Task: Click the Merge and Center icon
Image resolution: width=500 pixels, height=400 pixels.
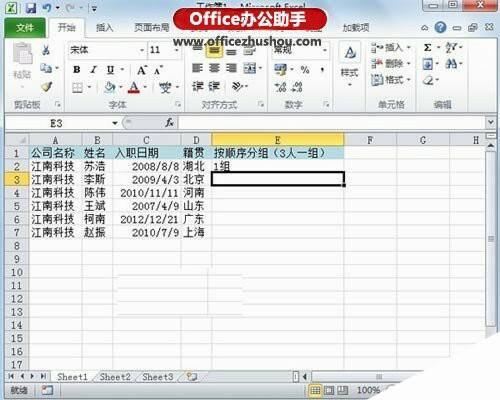Action: click(x=250, y=68)
